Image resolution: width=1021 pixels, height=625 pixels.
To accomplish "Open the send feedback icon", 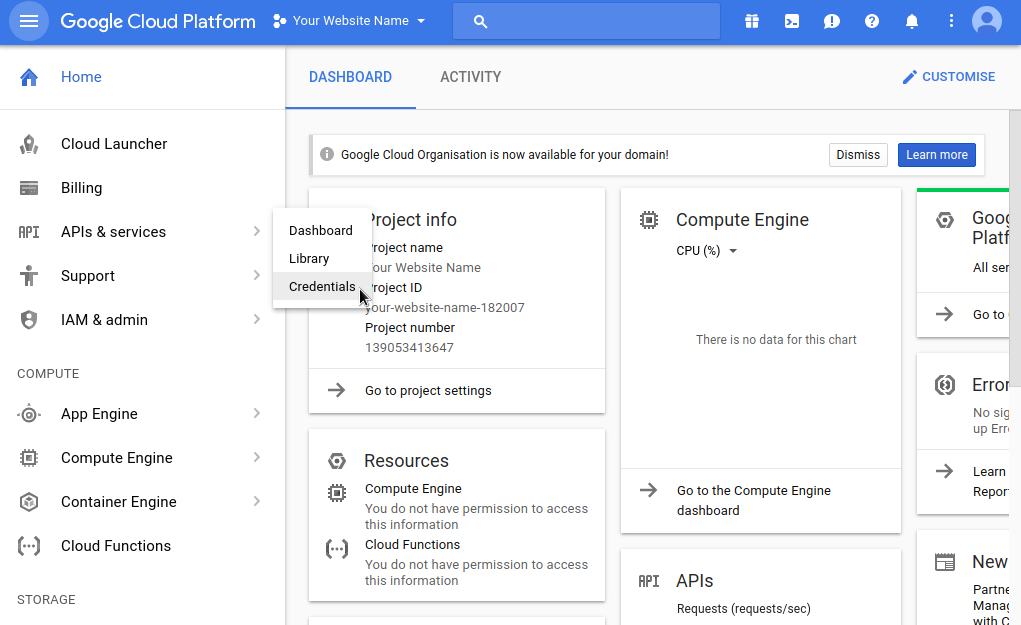I will tap(832, 21).
